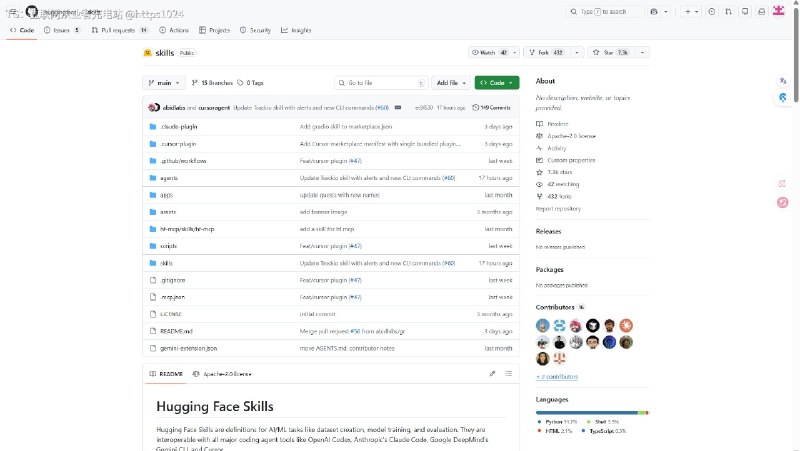The image size is (800, 451).
Task: Open the notifications inbox icon
Action: coord(762,11)
